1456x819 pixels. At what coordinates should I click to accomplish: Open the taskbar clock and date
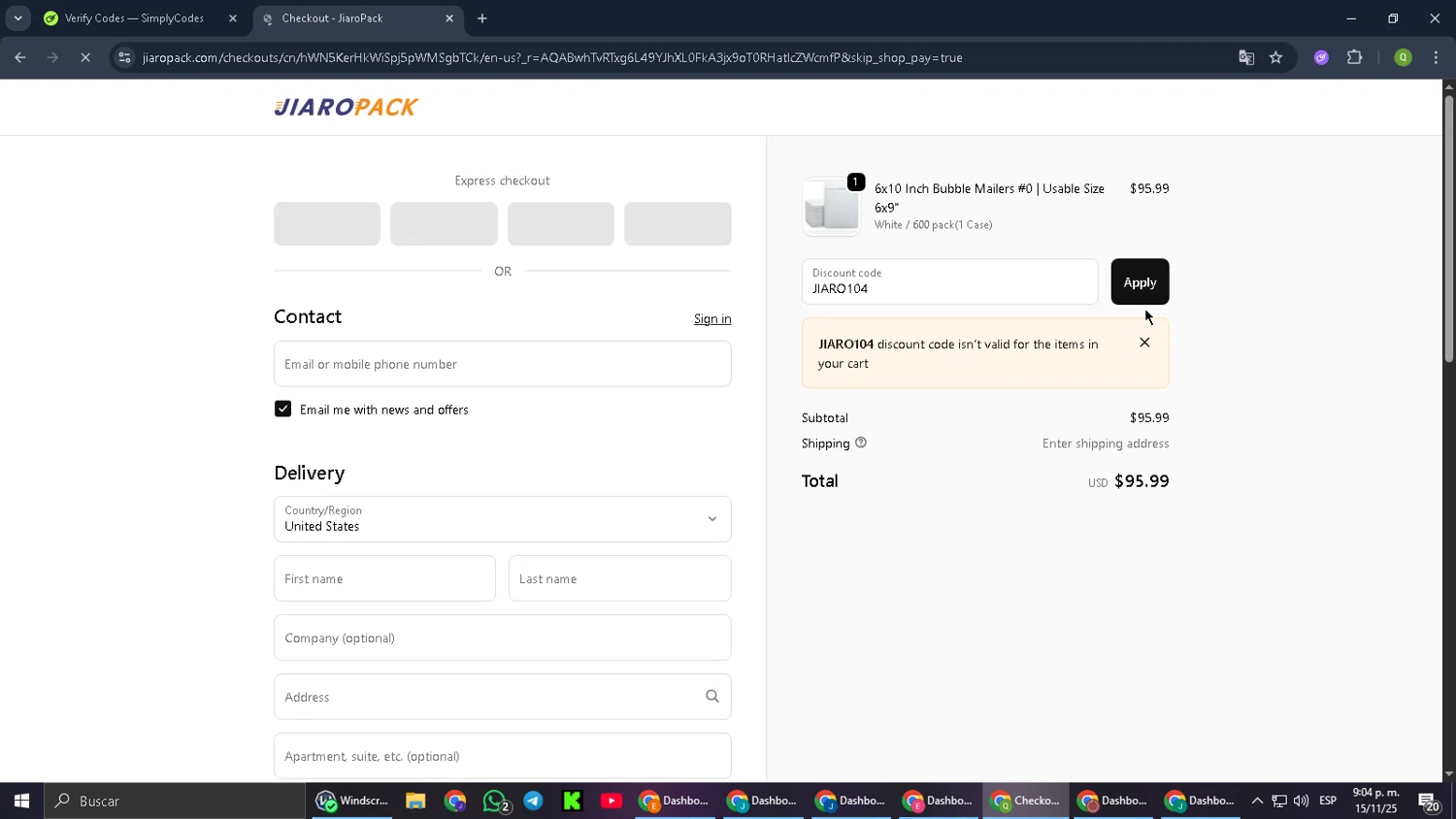click(1375, 801)
